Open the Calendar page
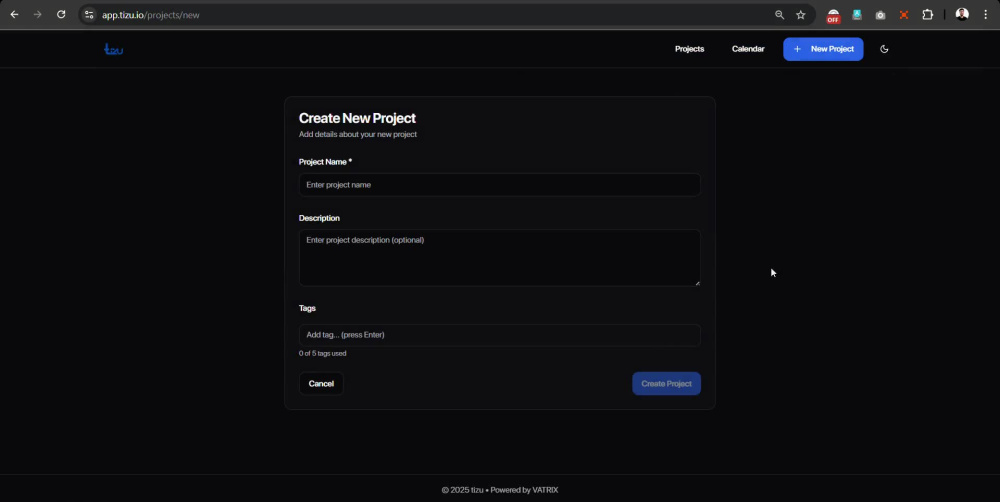 tap(748, 49)
